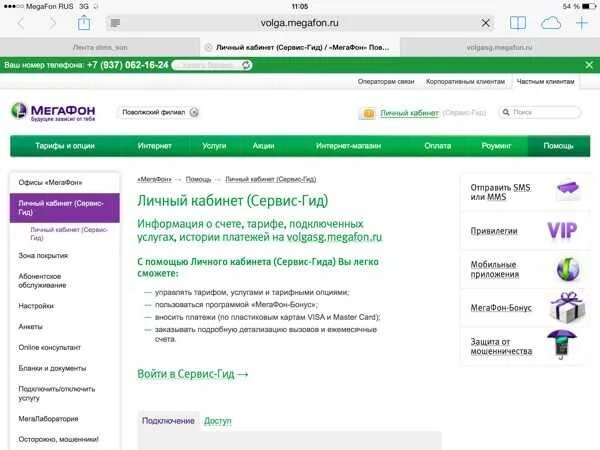Refresh balance icon in green phone bar
600x450 pixels.
coord(247,65)
